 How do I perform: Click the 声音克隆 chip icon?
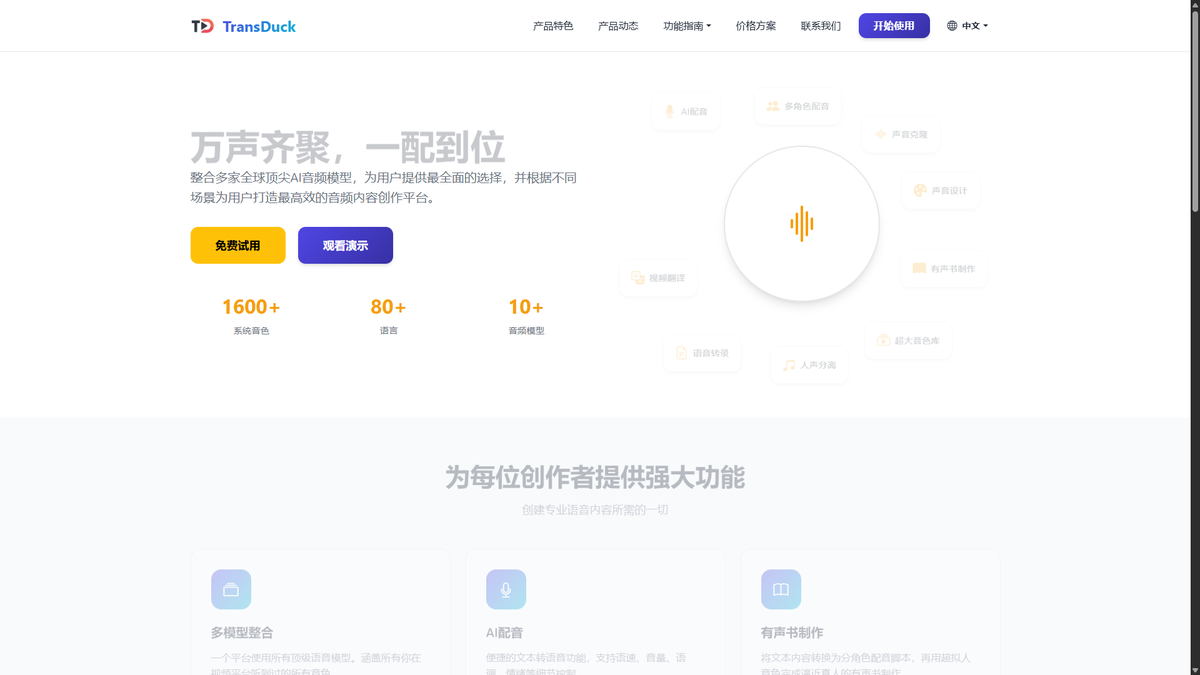point(881,134)
